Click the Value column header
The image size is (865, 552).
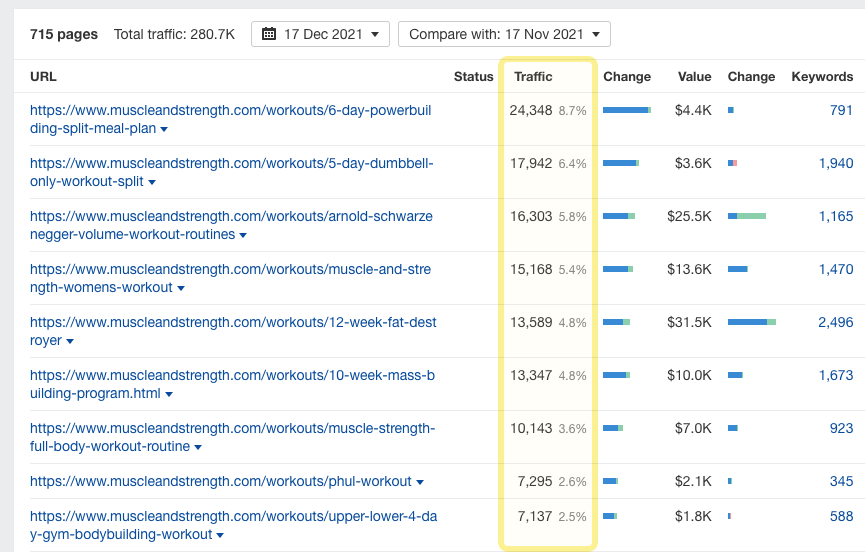pyautogui.click(x=694, y=76)
